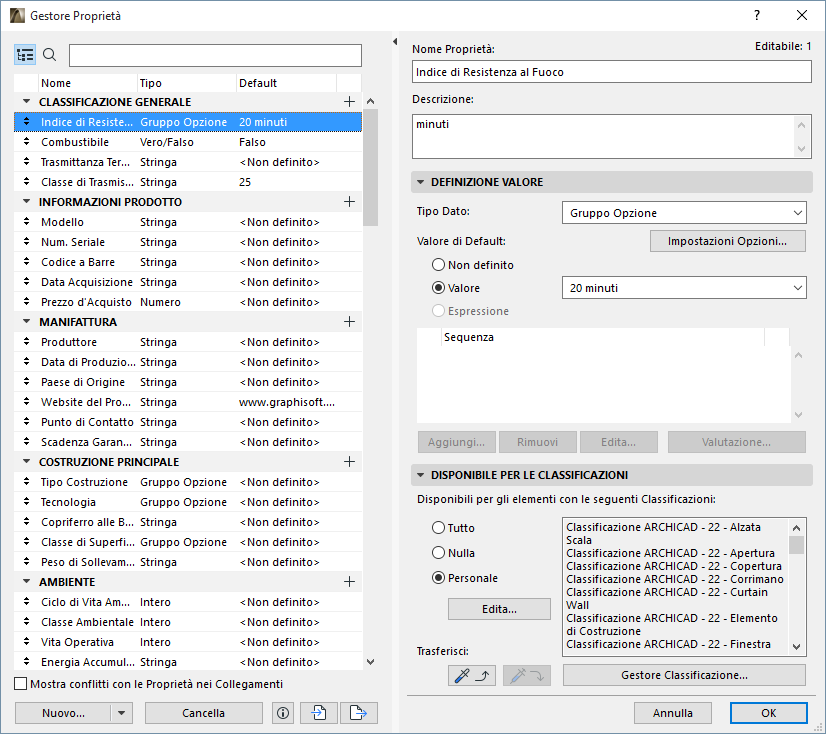Click the inject settings syringe icon

click(527, 676)
